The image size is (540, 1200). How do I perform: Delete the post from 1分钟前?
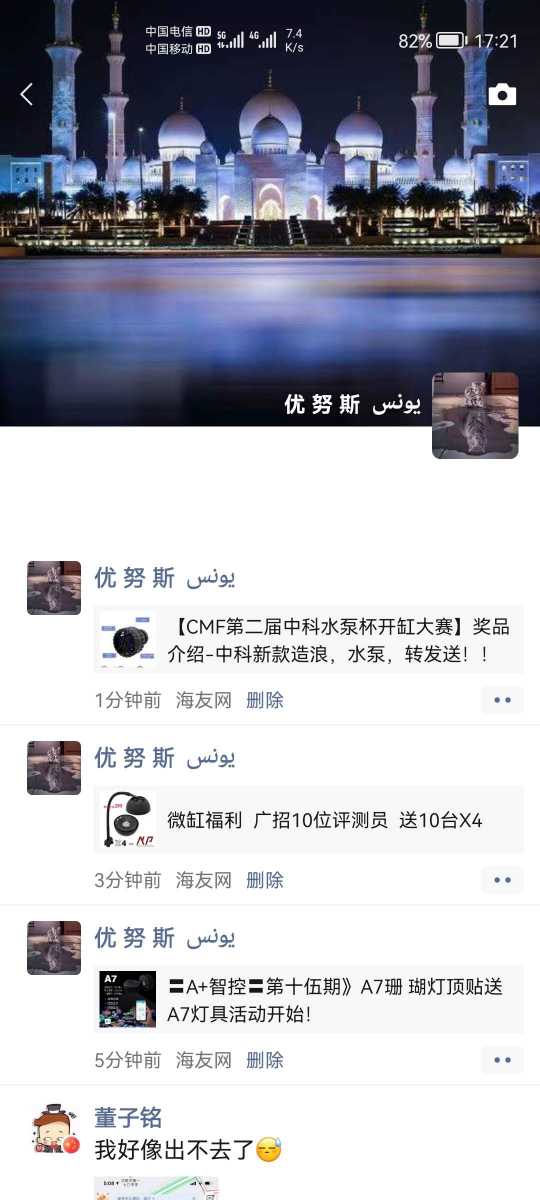pos(265,700)
